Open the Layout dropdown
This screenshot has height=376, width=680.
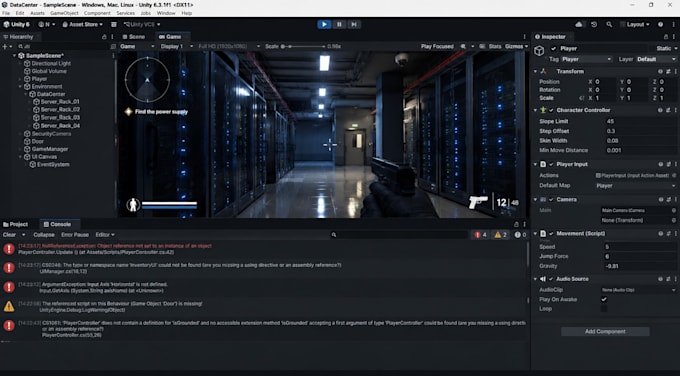click(635, 24)
